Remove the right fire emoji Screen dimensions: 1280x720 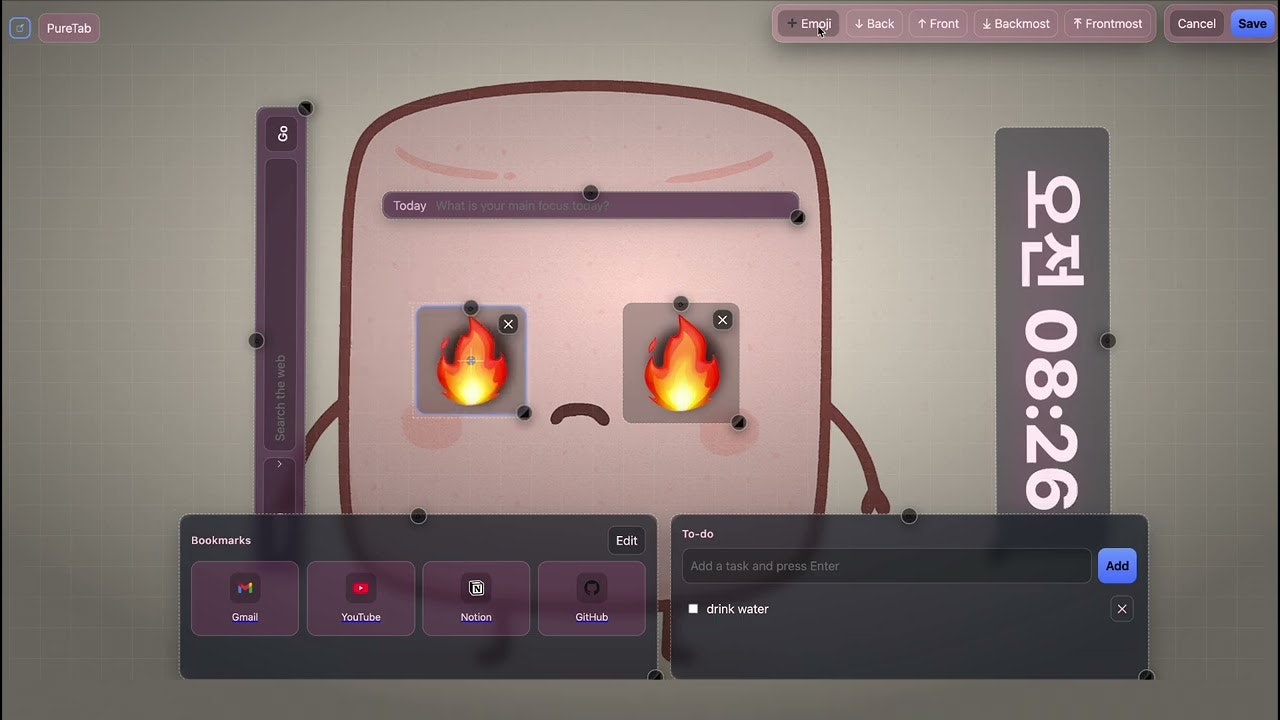coord(722,320)
